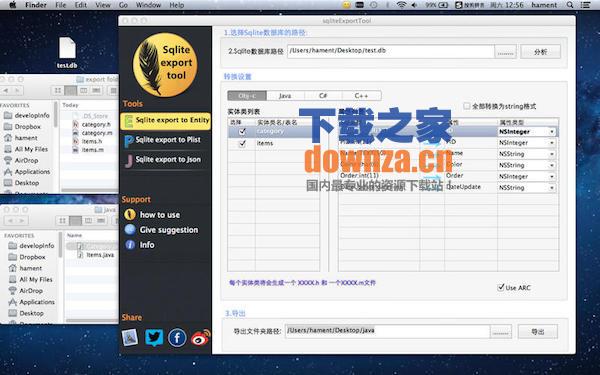Open the Sqlite export to Entity tool
Image resolution: width=600 pixels, height=375 pixels.
[165, 121]
